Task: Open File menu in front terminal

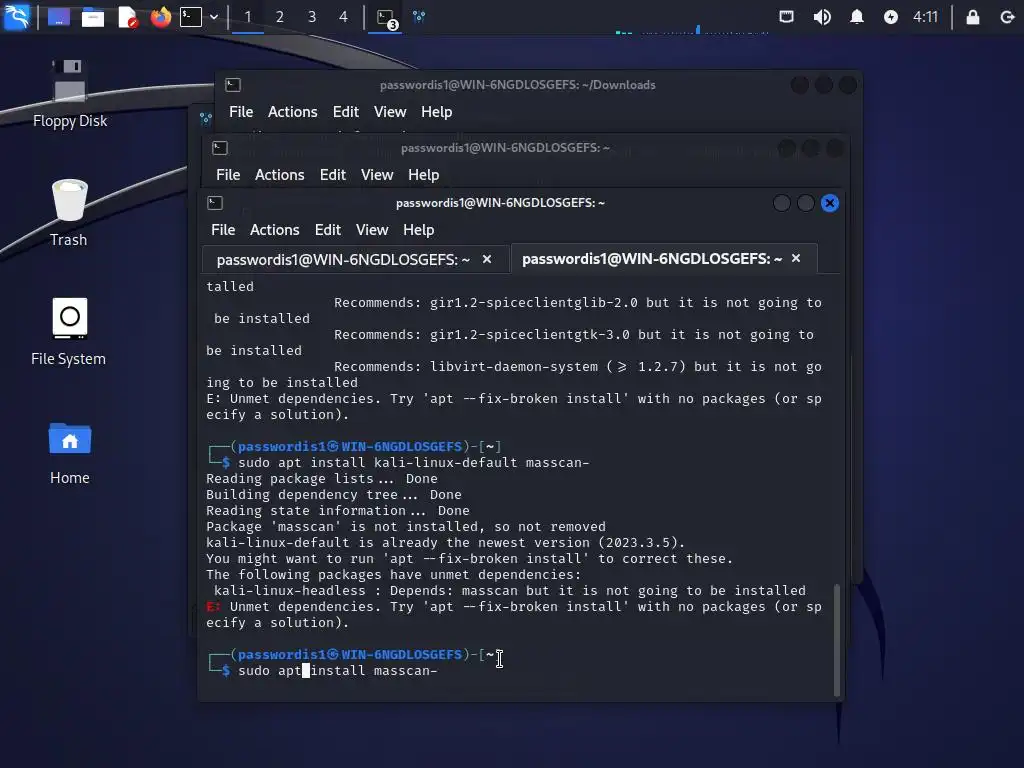Action: click(223, 230)
